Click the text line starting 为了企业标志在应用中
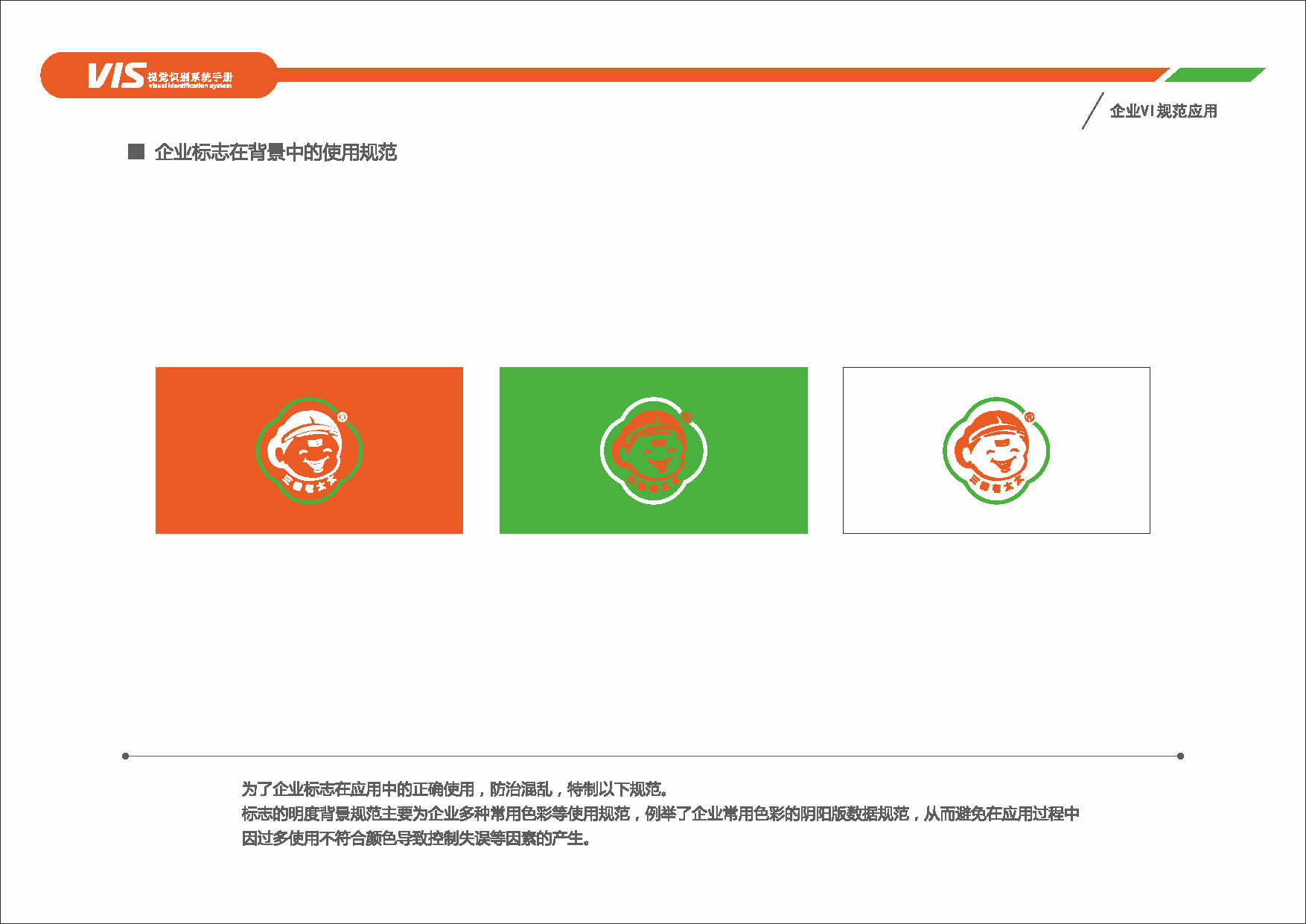This screenshot has height=924, width=1306. tap(455, 789)
